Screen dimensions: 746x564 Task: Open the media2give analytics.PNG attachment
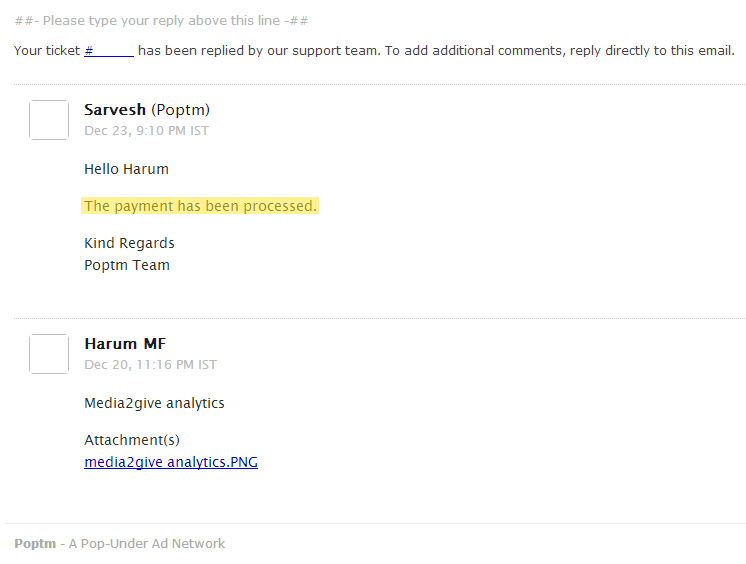pyautogui.click(x=171, y=462)
